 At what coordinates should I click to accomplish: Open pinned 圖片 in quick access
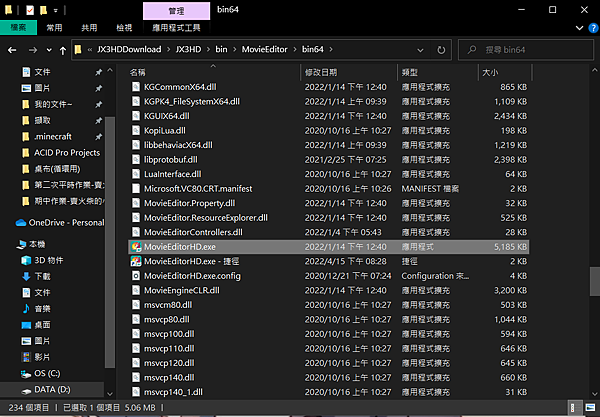click(x=42, y=88)
